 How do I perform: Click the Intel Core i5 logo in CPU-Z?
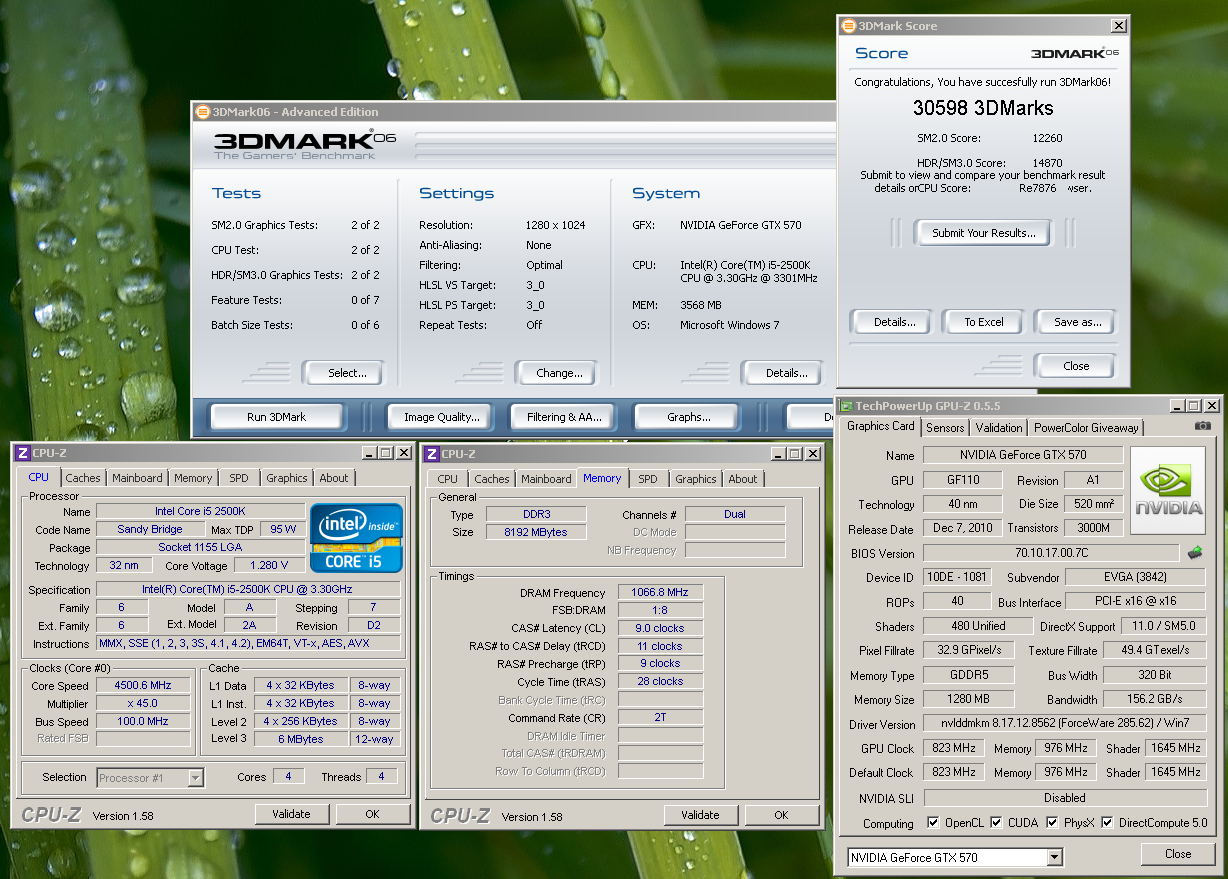[x=356, y=538]
